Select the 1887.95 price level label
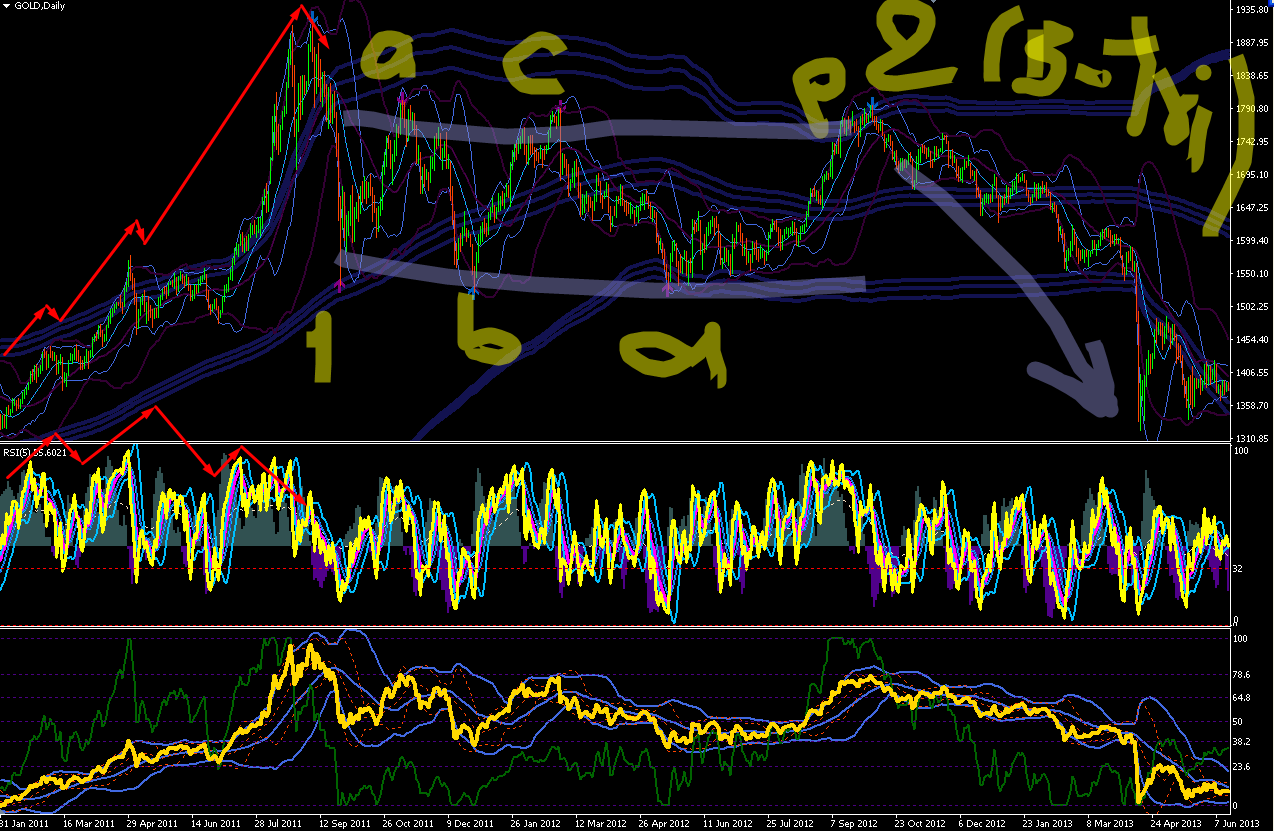This screenshot has width=1274, height=831. coord(1250,43)
